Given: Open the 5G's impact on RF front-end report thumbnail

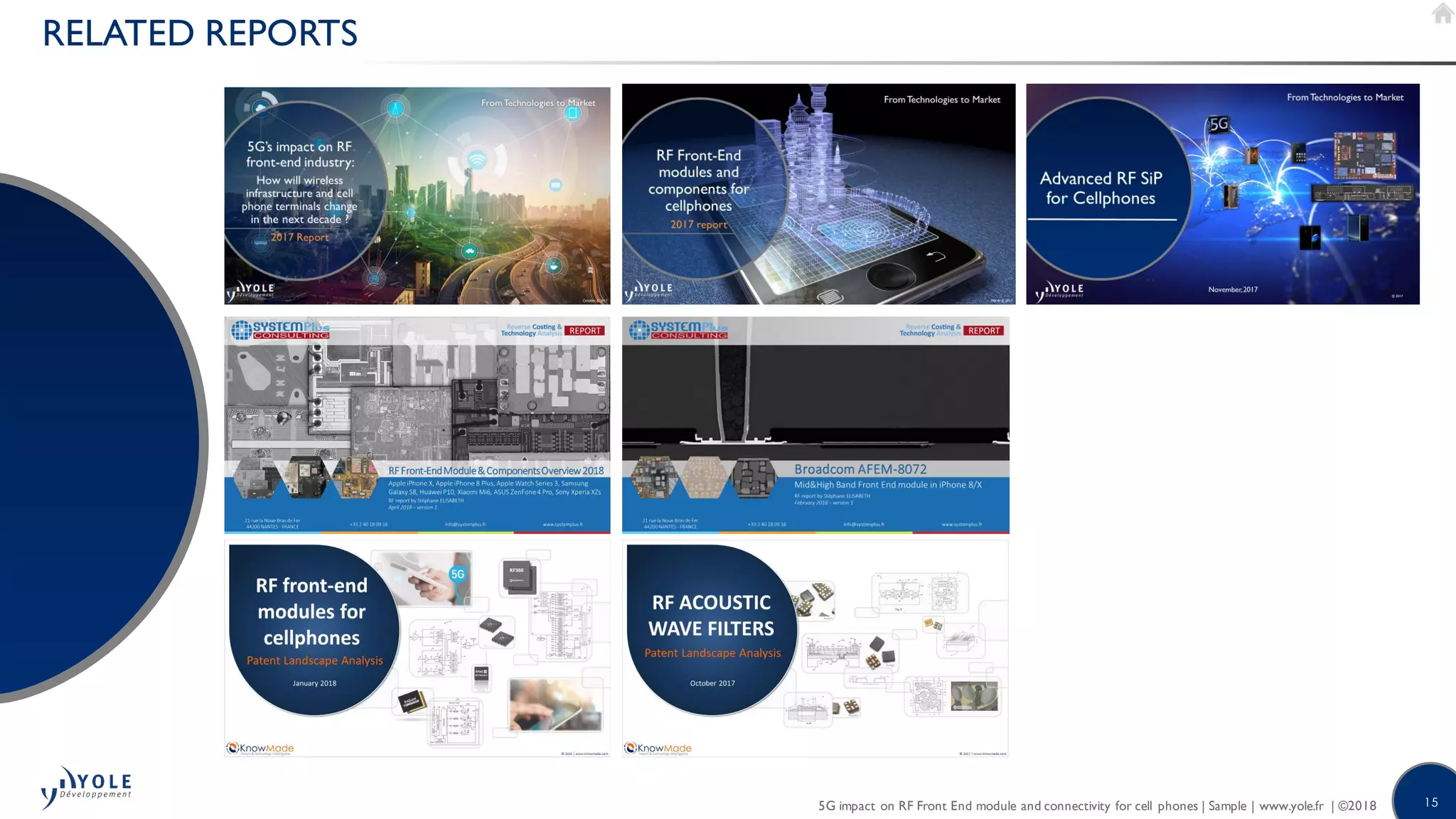Looking at the screenshot, I should pos(417,196).
